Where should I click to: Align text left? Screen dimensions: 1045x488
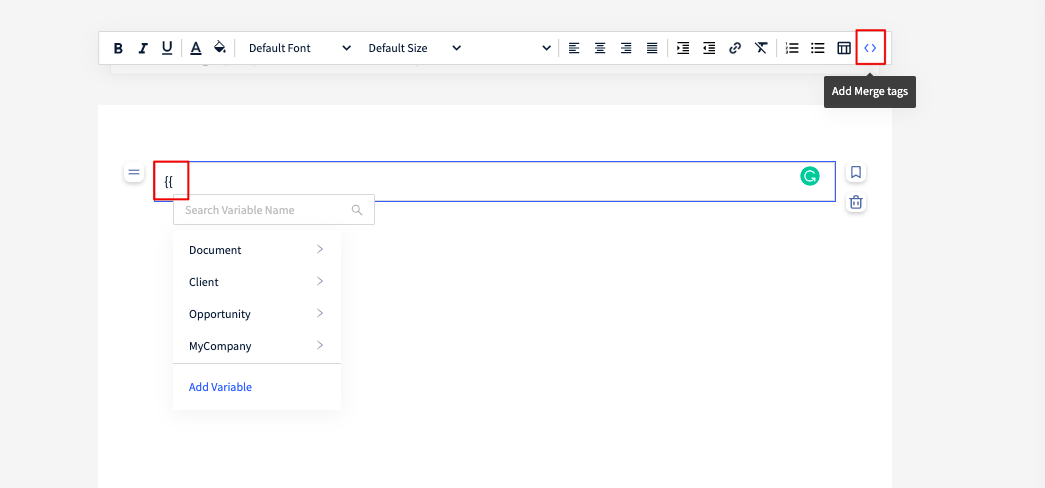point(574,48)
